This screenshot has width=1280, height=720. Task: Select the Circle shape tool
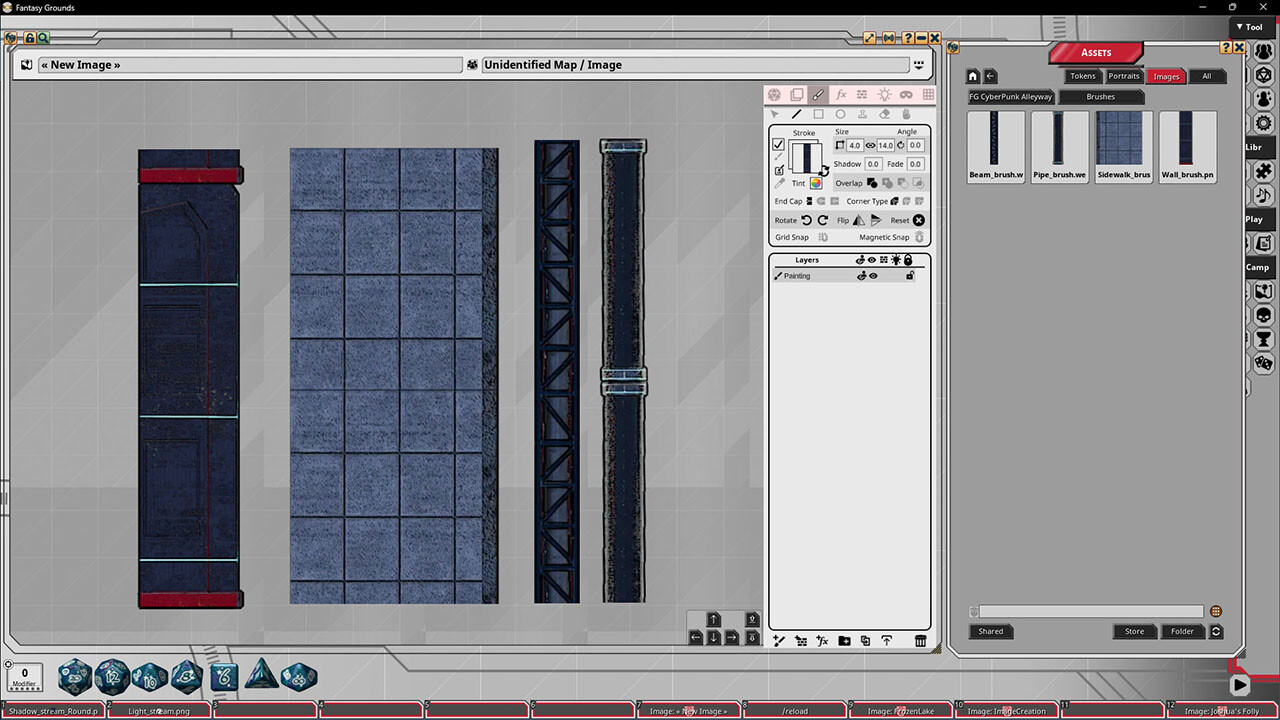point(841,114)
